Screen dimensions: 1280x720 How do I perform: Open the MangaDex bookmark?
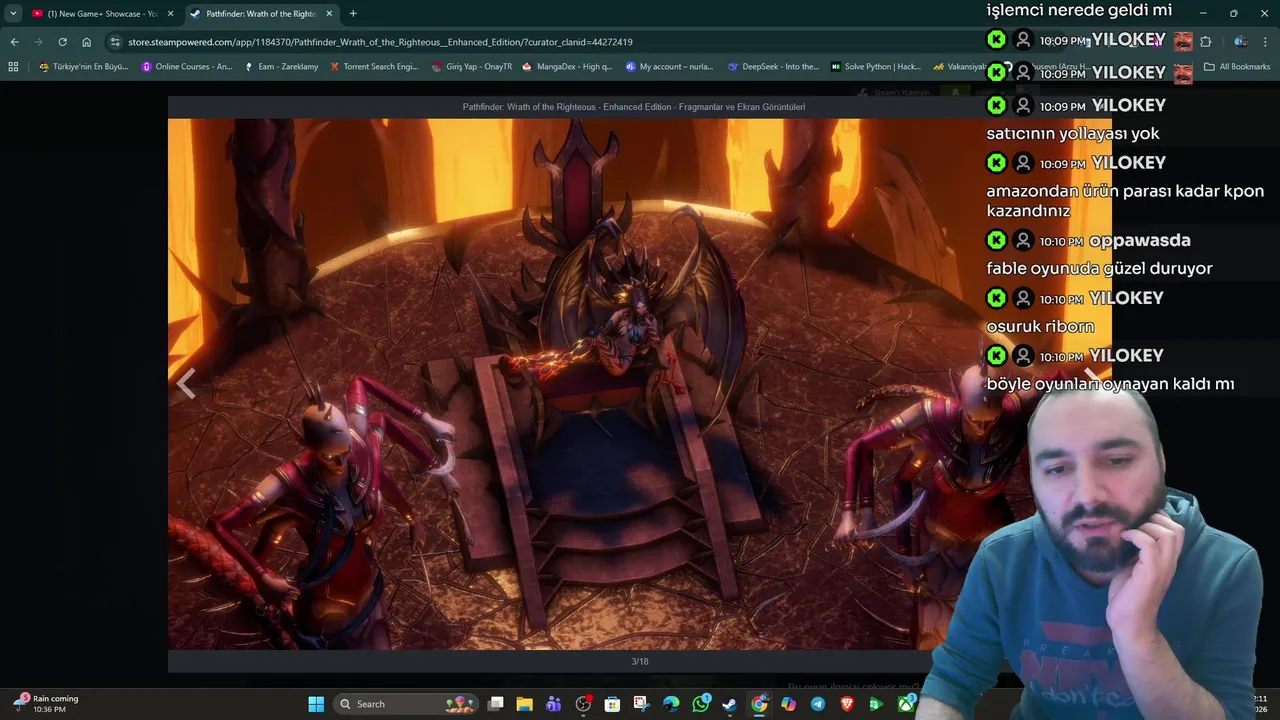pos(567,67)
